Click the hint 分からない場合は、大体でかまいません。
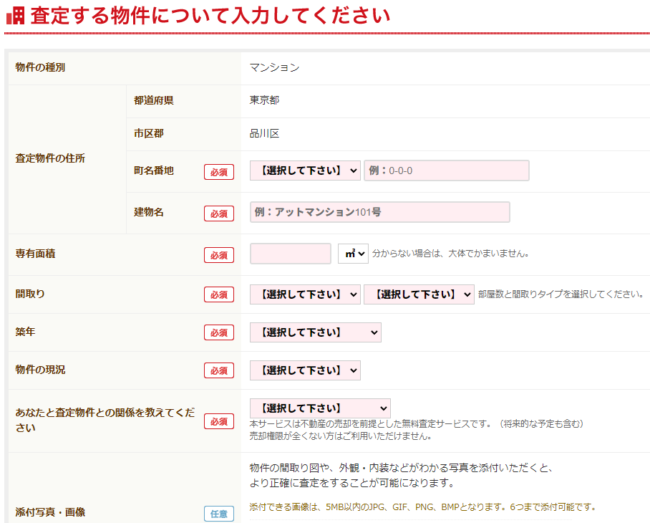The height and width of the screenshot is (523, 650). point(451,253)
